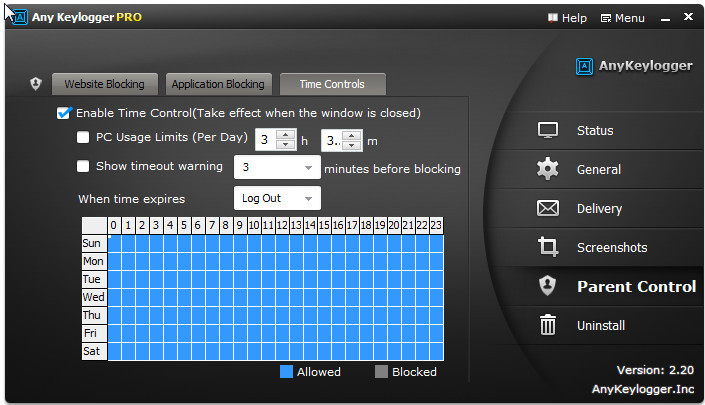Disable the Enable Time Control checkbox
705x405 pixels.
tap(63, 113)
